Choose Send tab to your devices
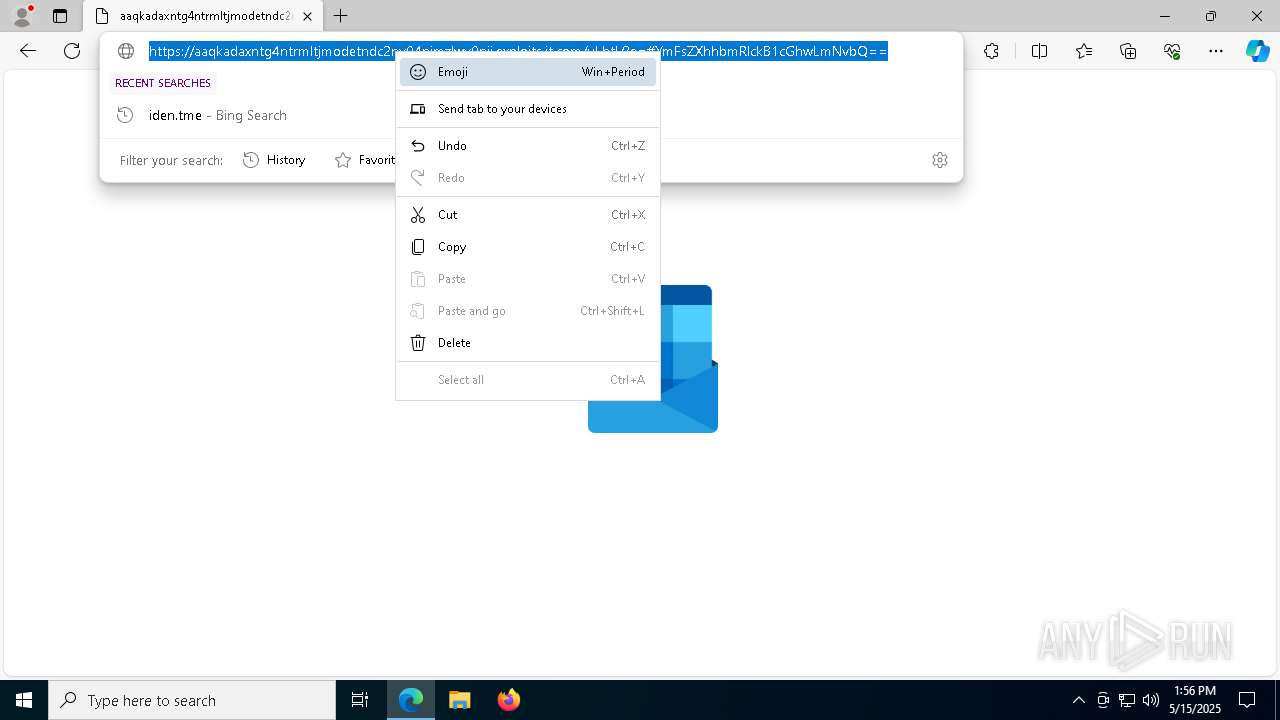The image size is (1280, 720). [528, 109]
